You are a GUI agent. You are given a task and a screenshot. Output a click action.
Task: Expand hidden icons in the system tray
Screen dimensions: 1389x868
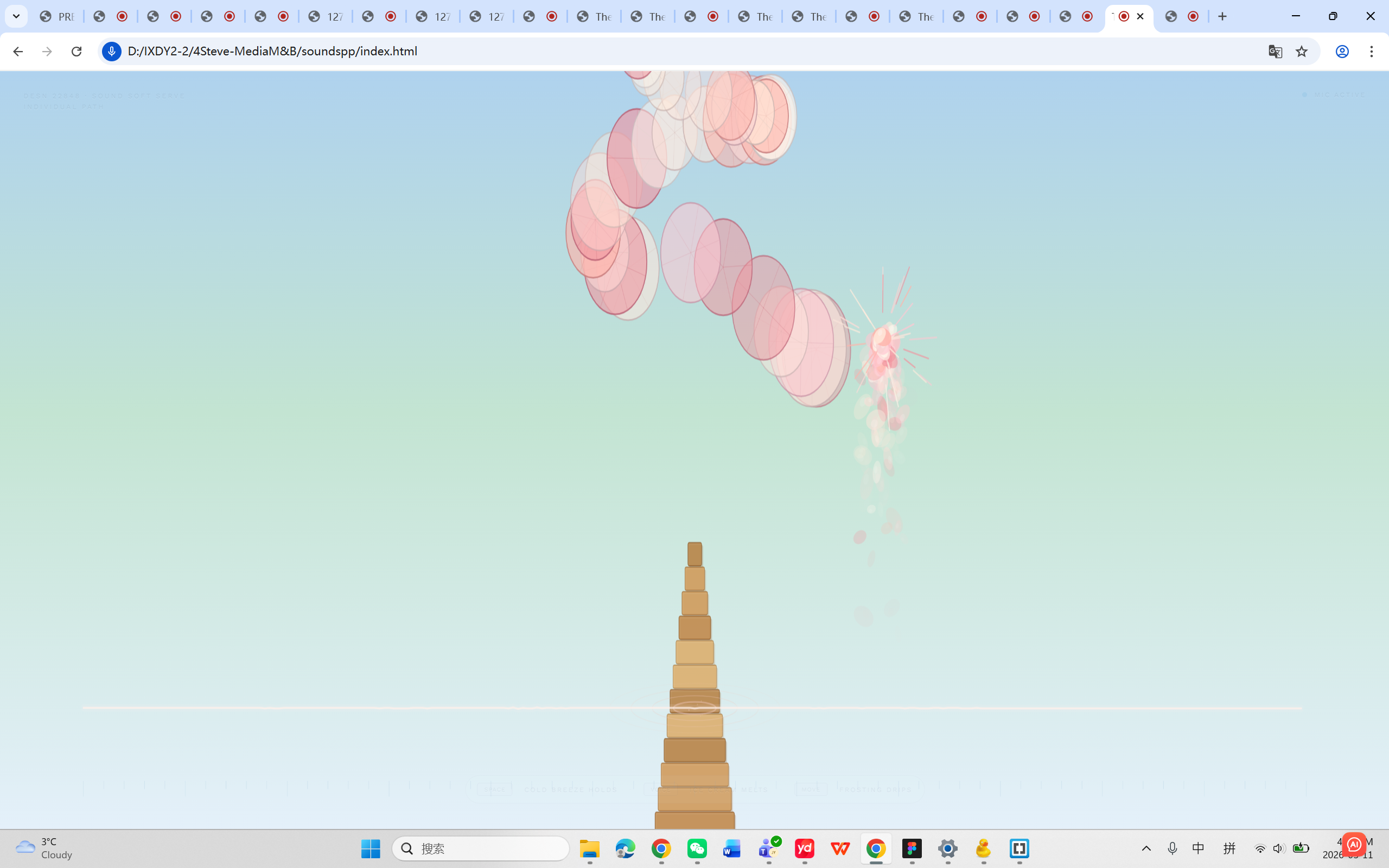pyautogui.click(x=1146, y=848)
